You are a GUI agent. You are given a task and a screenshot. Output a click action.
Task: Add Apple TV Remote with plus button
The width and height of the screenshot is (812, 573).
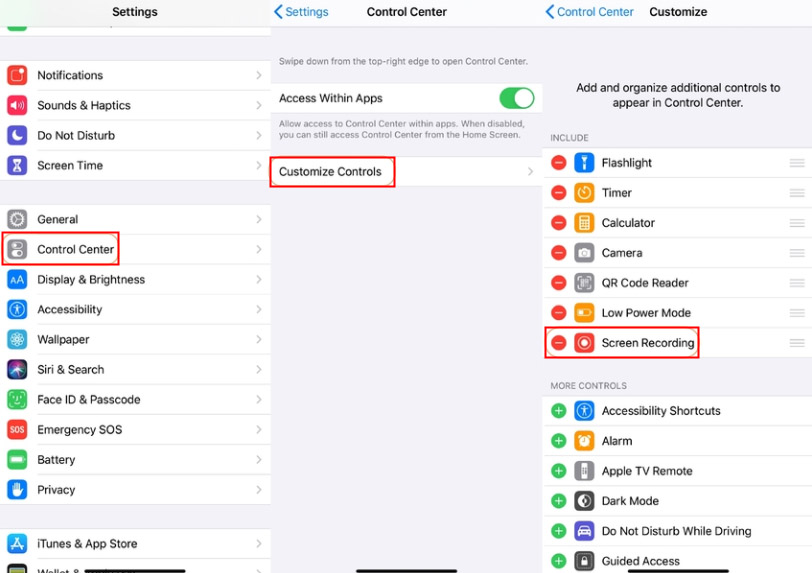click(x=558, y=471)
